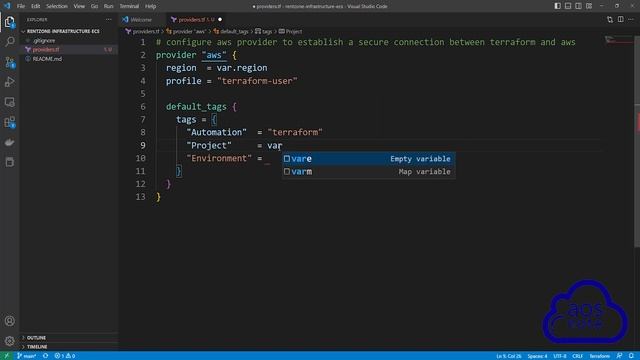Open the Source Control view

pyautogui.click(x=10, y=62)
